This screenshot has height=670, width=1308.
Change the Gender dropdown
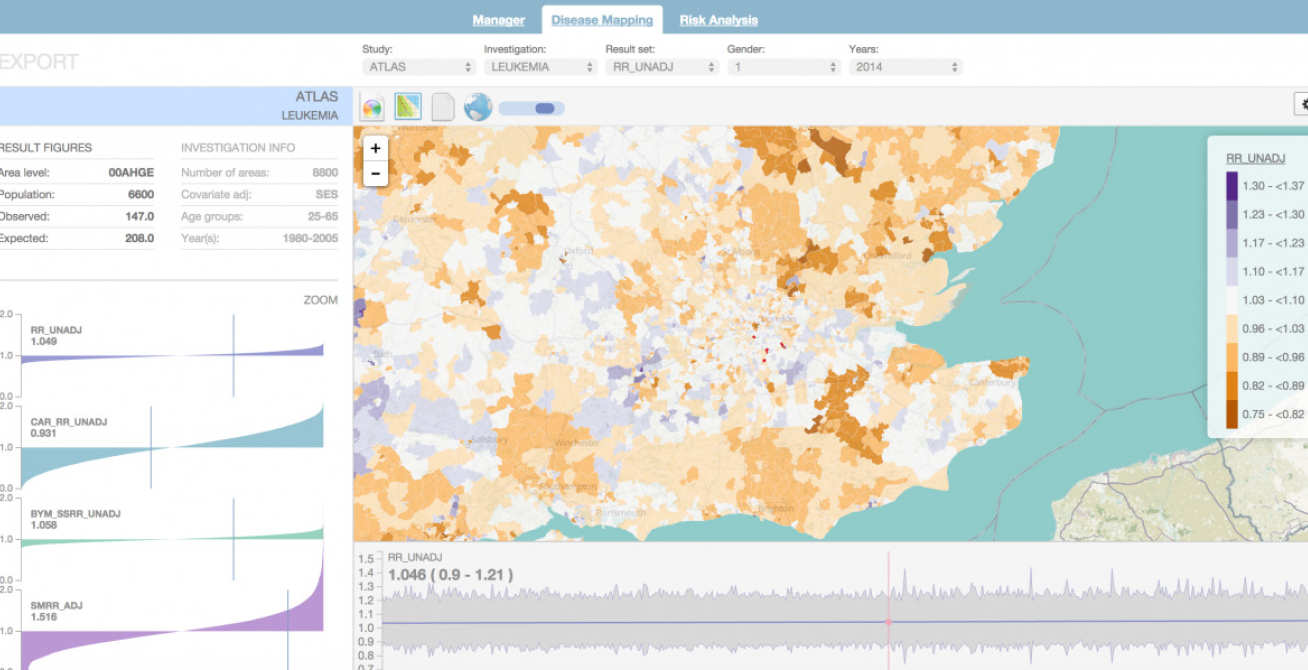pyautogui.click(x=783, y=67)
